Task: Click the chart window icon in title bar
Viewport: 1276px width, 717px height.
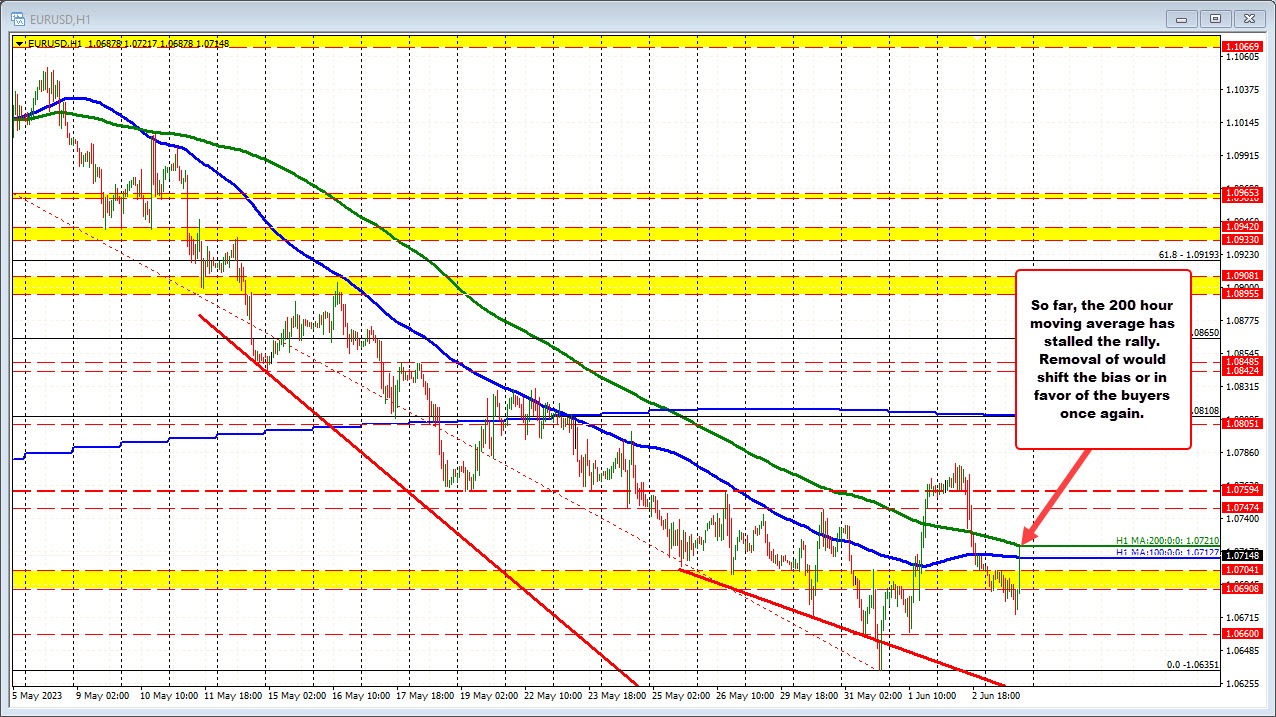Action: (16, 17)
